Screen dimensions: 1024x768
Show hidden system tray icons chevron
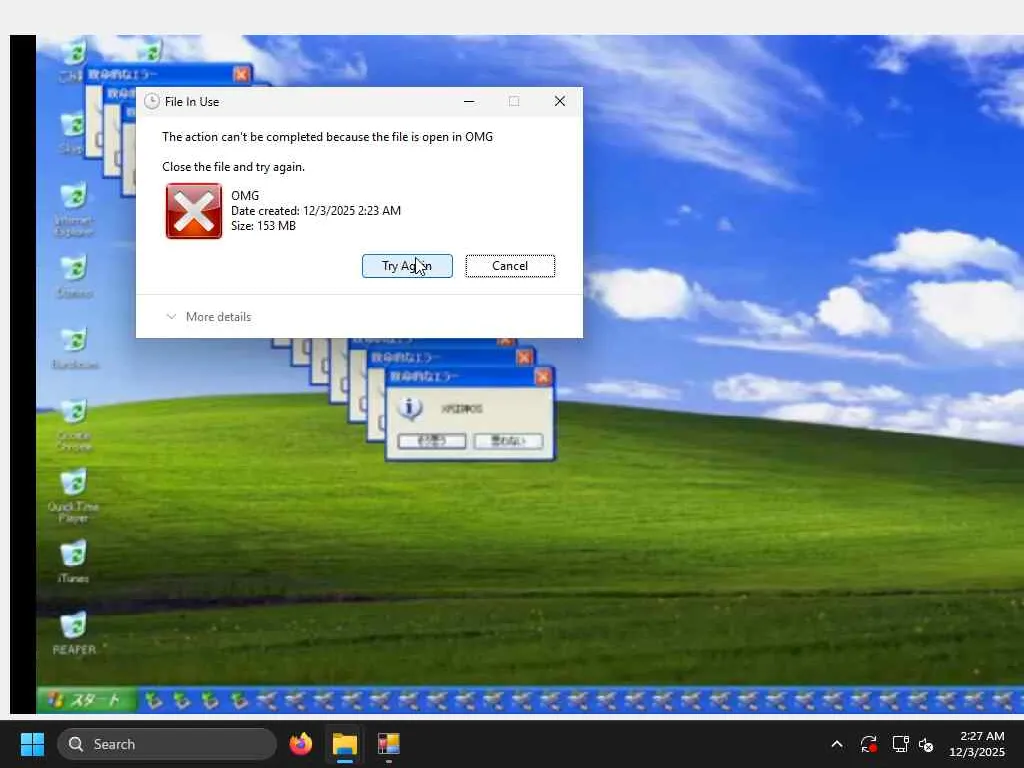pos(837,744)
